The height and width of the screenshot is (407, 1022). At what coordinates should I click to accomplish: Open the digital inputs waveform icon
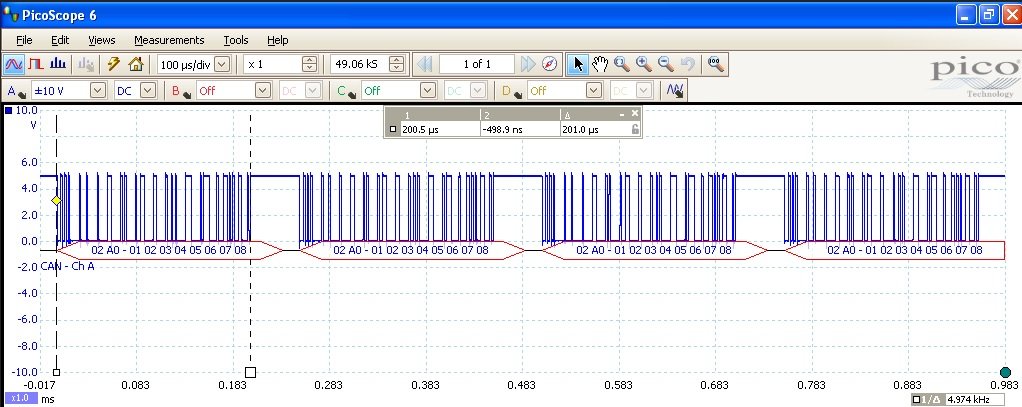tap(675, 91)
